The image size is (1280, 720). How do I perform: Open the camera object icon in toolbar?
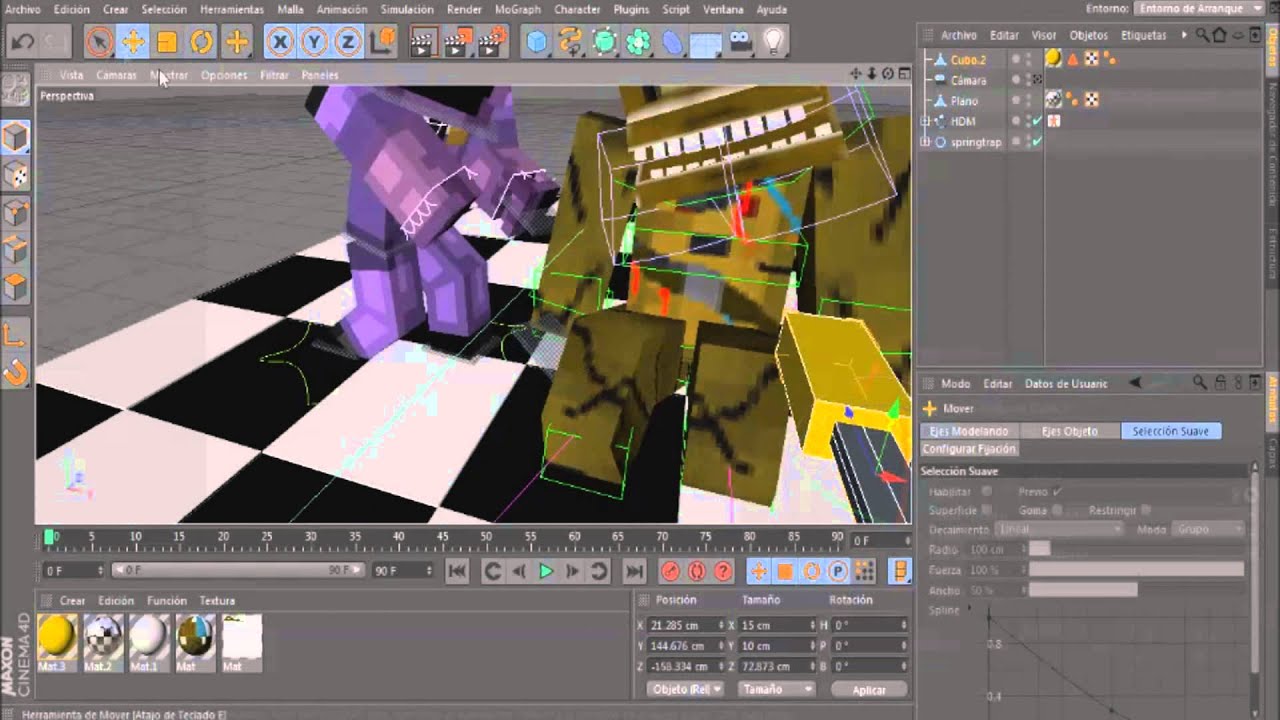740,42
